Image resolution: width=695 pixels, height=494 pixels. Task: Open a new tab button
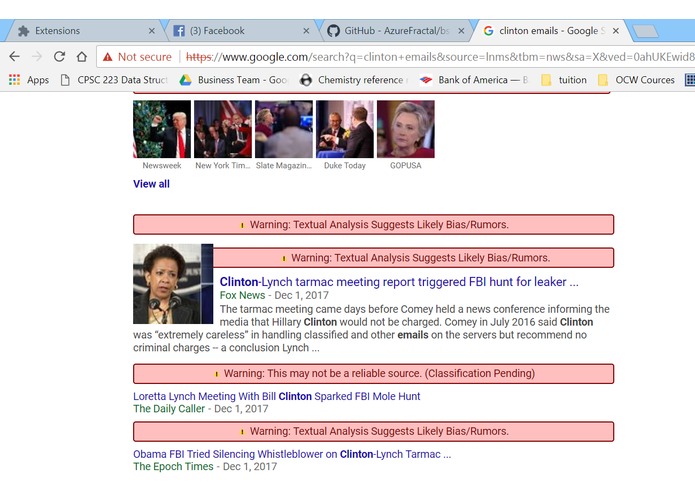click(x=645, y=31)
